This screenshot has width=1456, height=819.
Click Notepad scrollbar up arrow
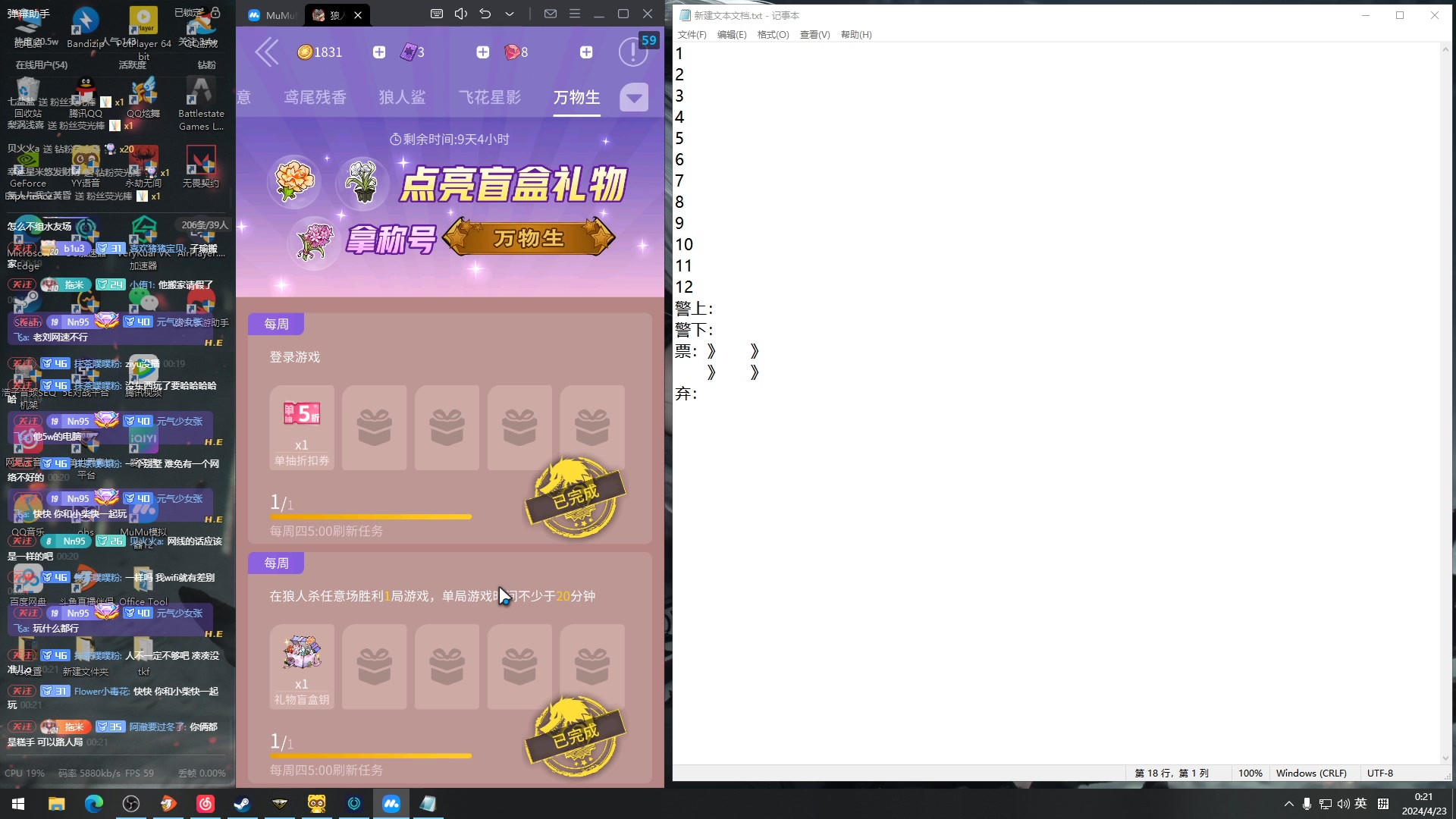point(1445,49)
